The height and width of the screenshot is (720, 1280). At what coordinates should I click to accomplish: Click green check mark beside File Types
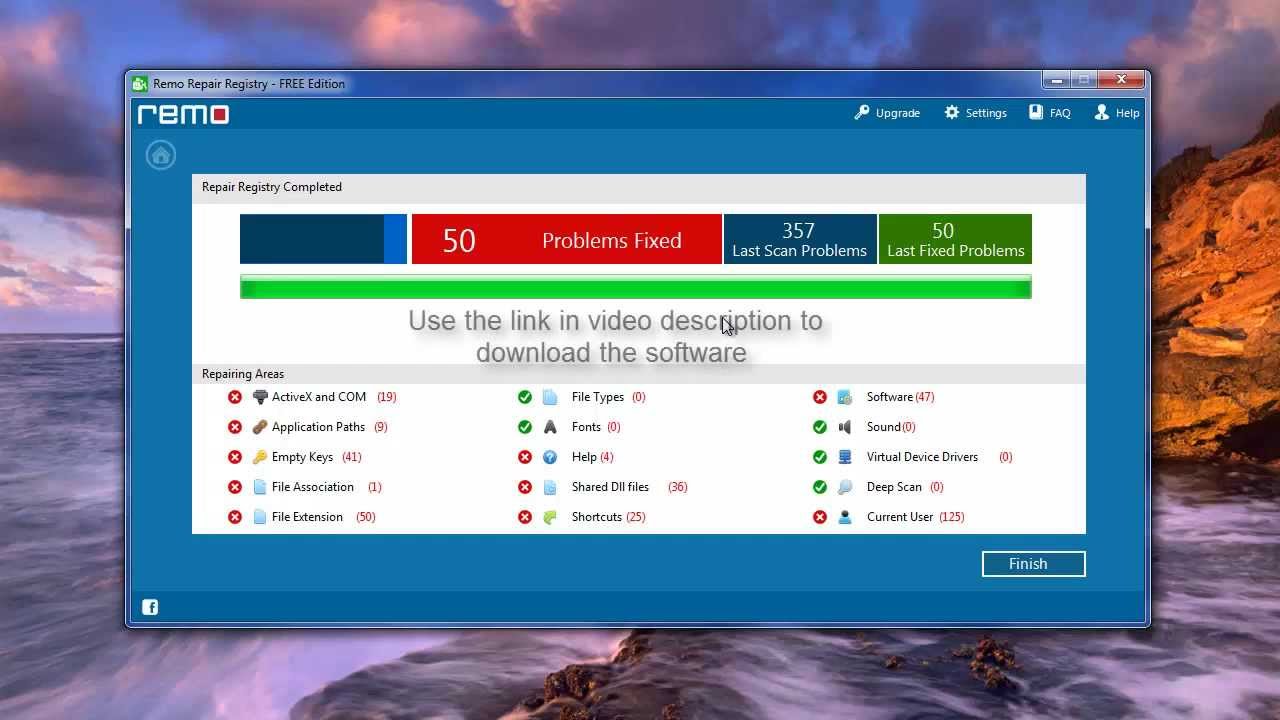(x=525, y=397)
